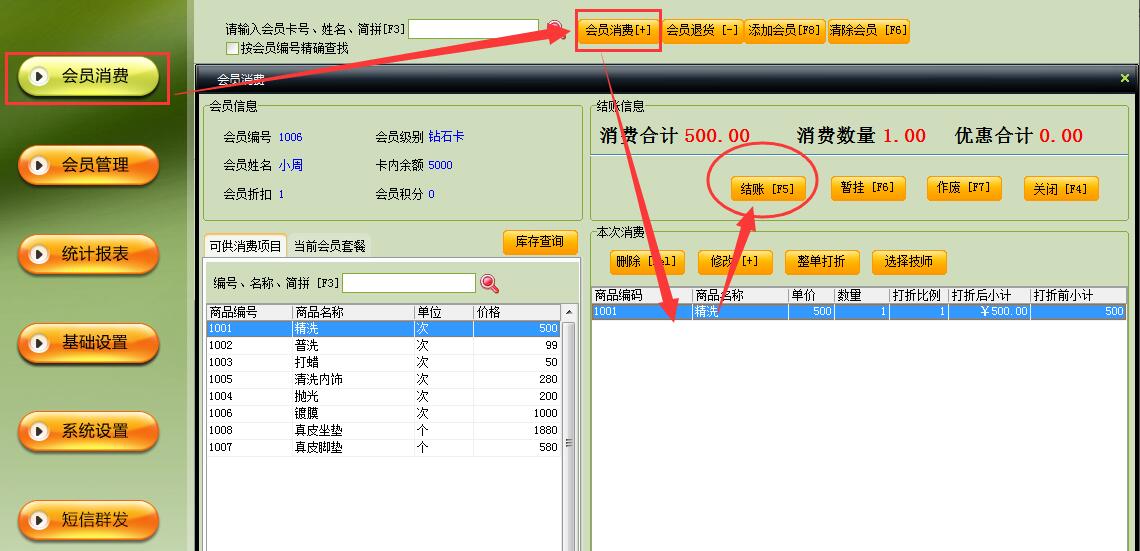
Task: Click the 库存查询 button
Action: point(540,242)
